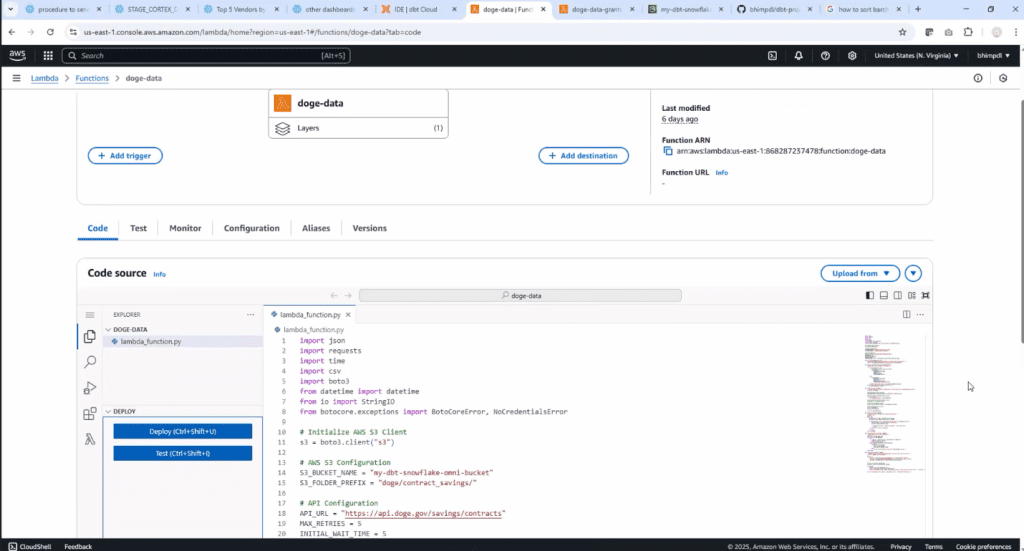Click the Deploy (Ctrl+Shift+U) button
Screen dimensions: 1024x551
[182, 432]
